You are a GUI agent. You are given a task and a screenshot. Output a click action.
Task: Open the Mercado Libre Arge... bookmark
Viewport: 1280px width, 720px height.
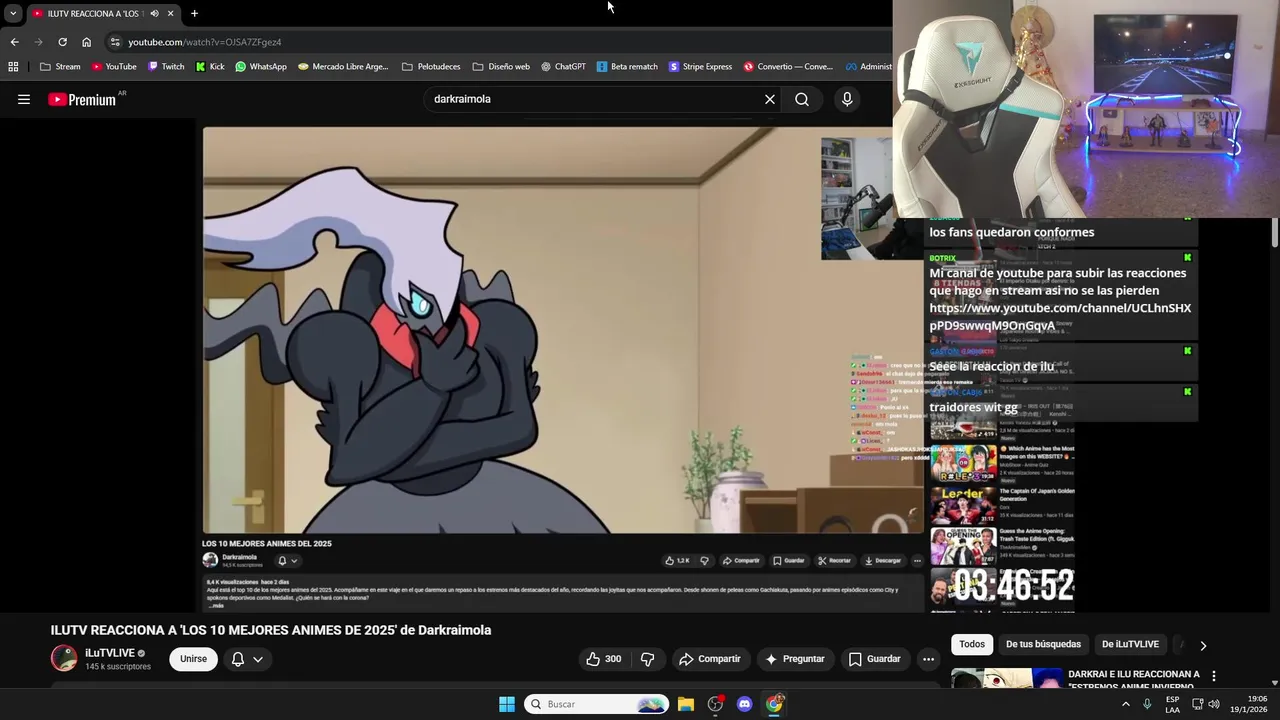coord(343,67)
